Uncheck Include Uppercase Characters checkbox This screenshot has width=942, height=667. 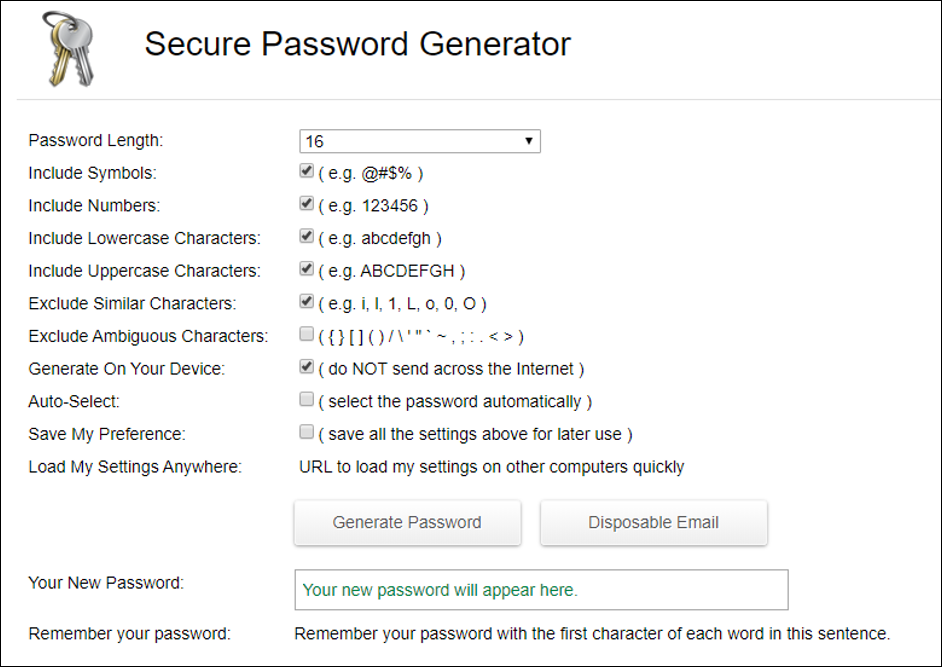click(x=307, y=270)
